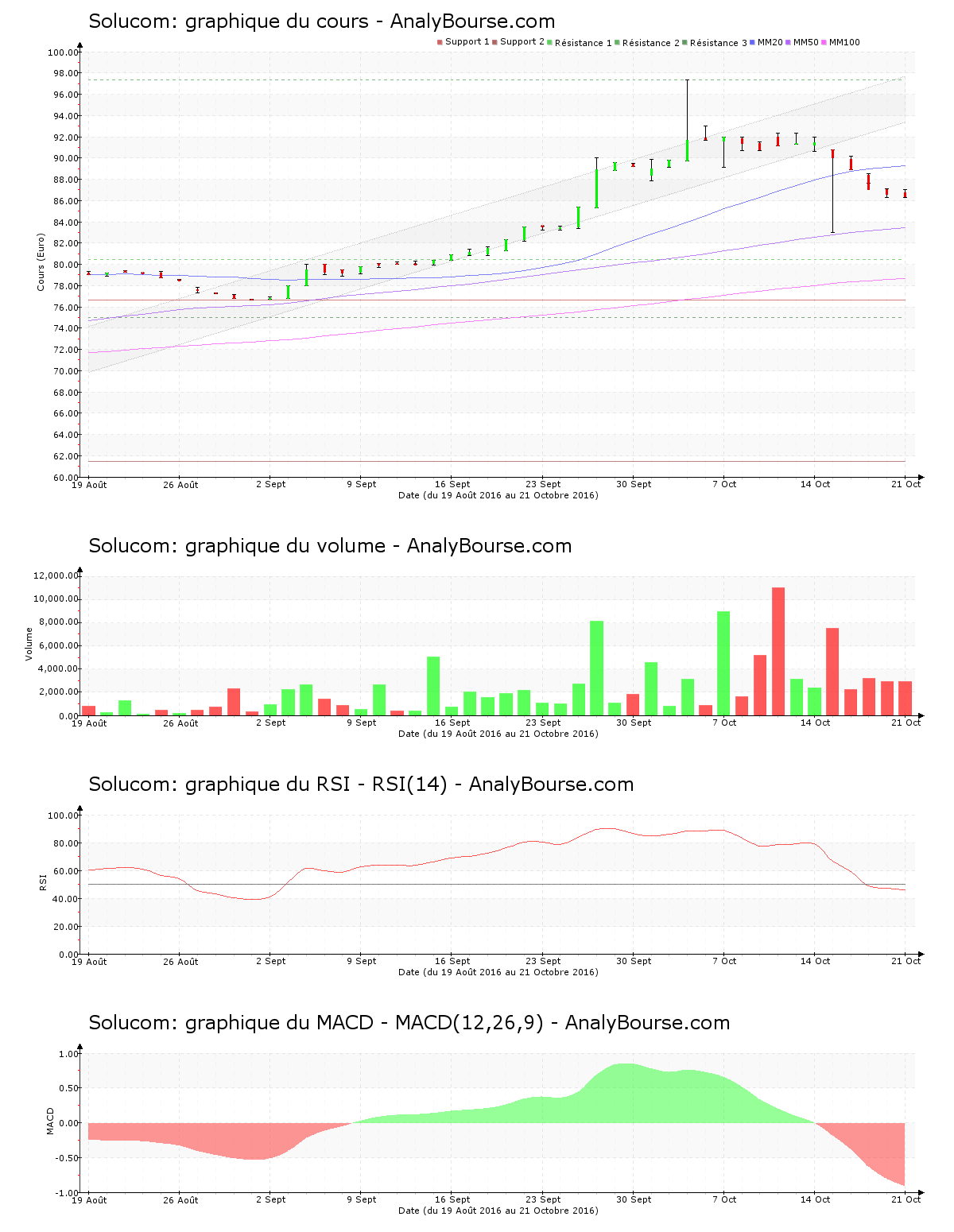This screenshot has width=954, height=1232.
Task: Click the "19 Août" date label under the price chart
Action: coord(89,485)
